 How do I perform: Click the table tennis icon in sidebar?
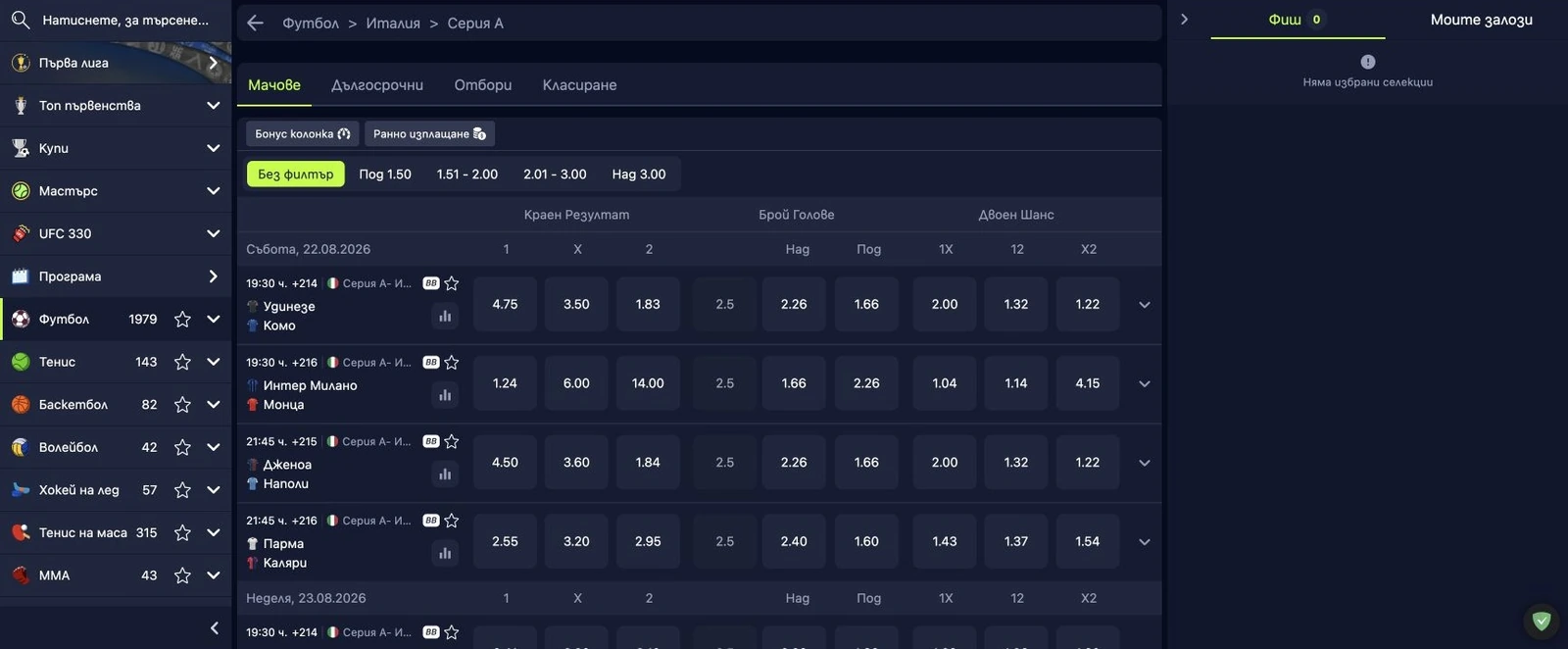tap(21, 532)
